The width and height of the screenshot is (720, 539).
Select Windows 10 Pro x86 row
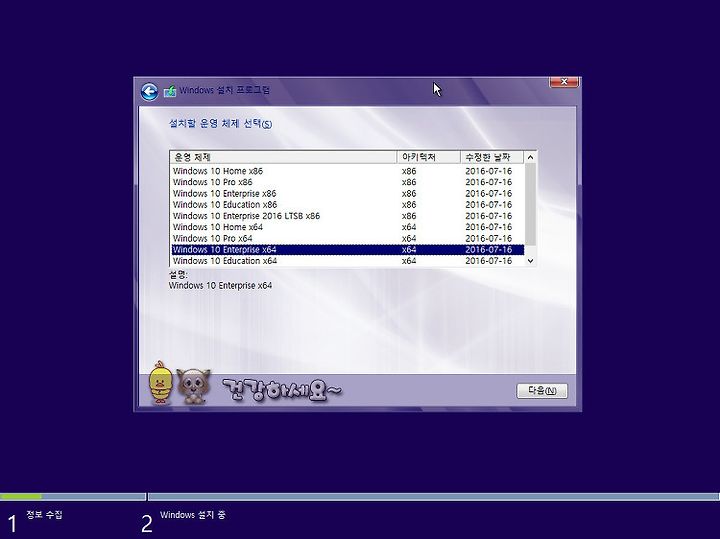pos(348,182)
